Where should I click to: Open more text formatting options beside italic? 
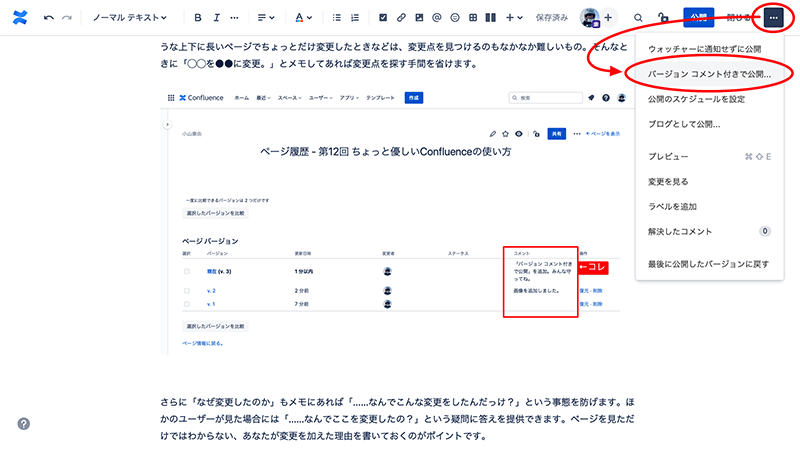tap(234, 18)
